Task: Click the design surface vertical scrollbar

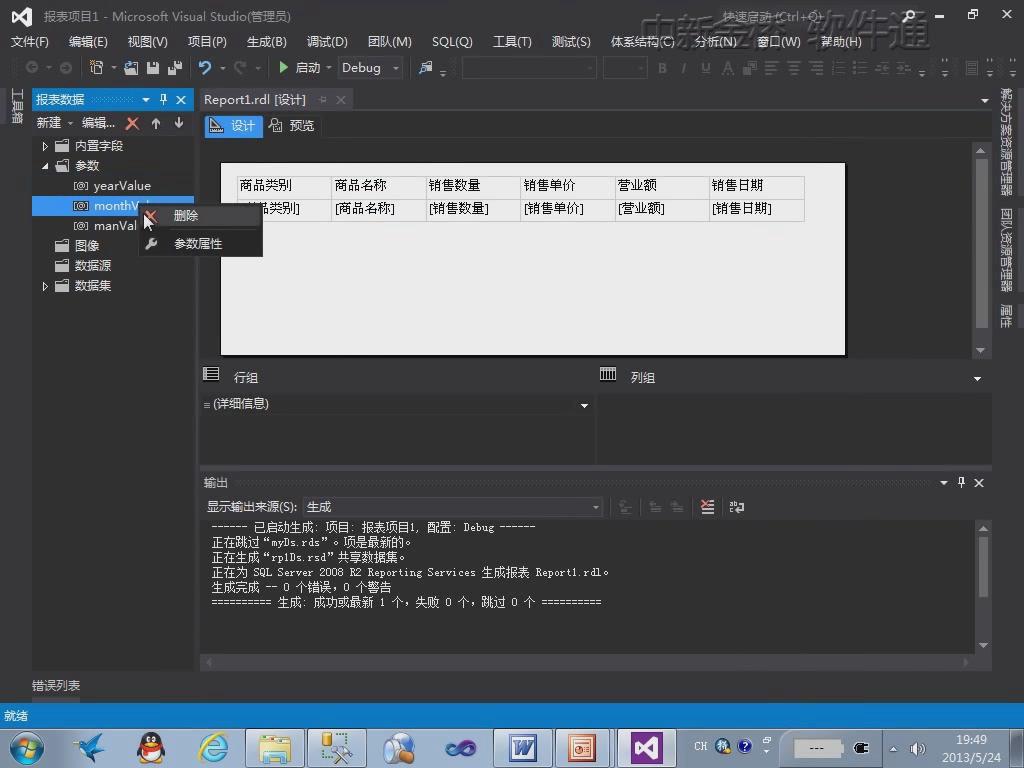Action: [x=981, y=251]
